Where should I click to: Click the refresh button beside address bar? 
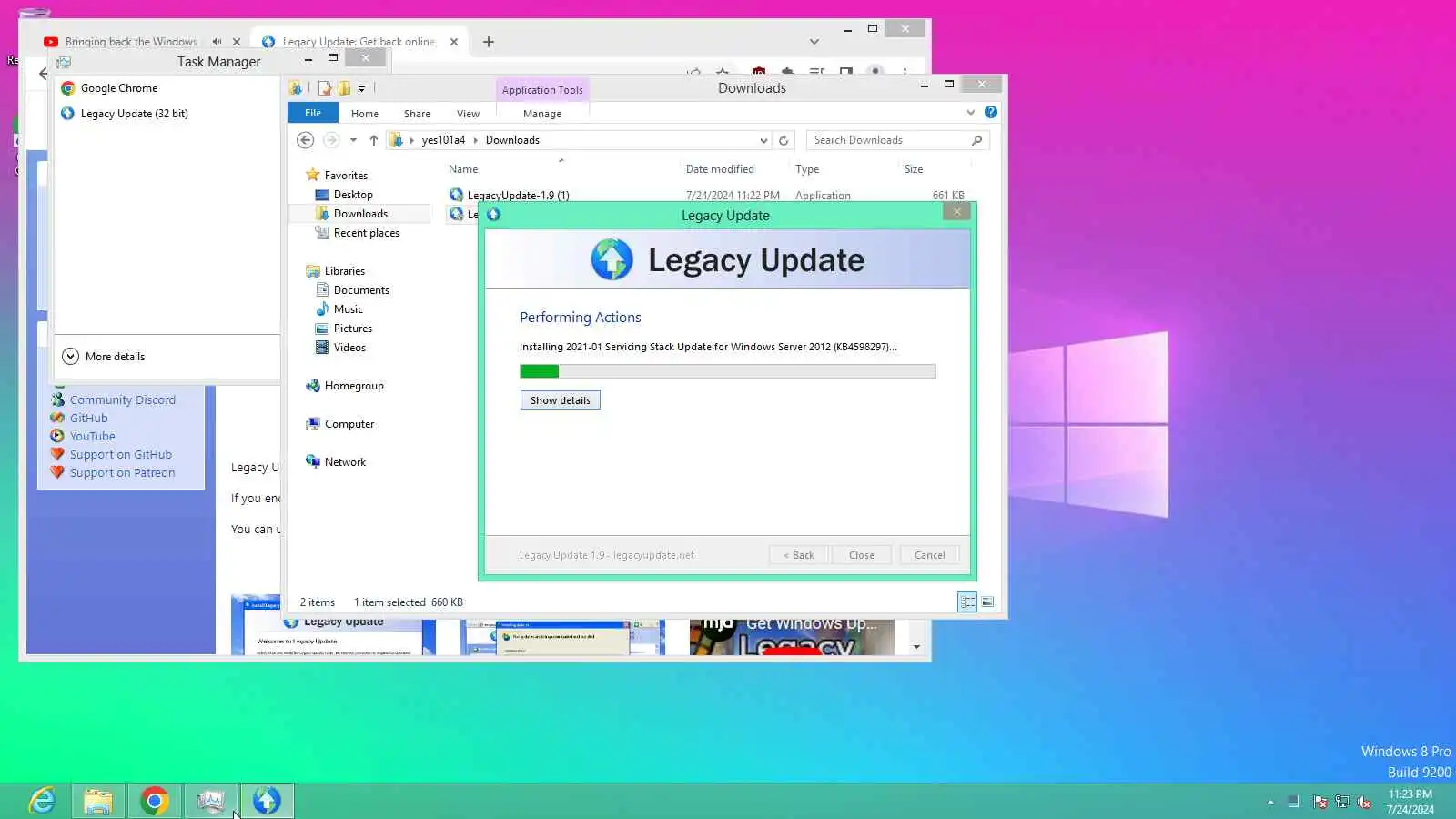[x=784, y=140]
